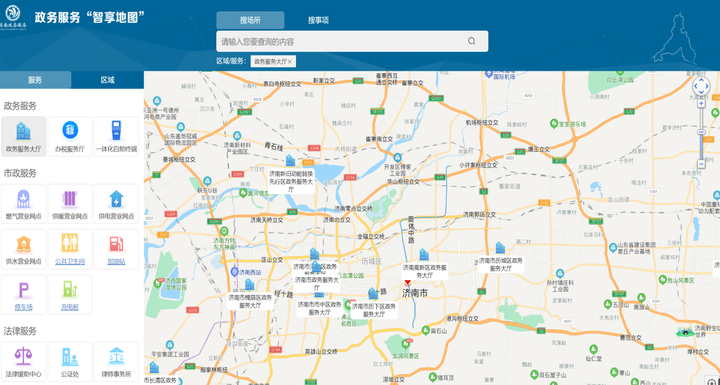Click the 济南市历城区政务服务大厅 map marker
The height and width of the screenshot is (385, 720).
(500, 248)
